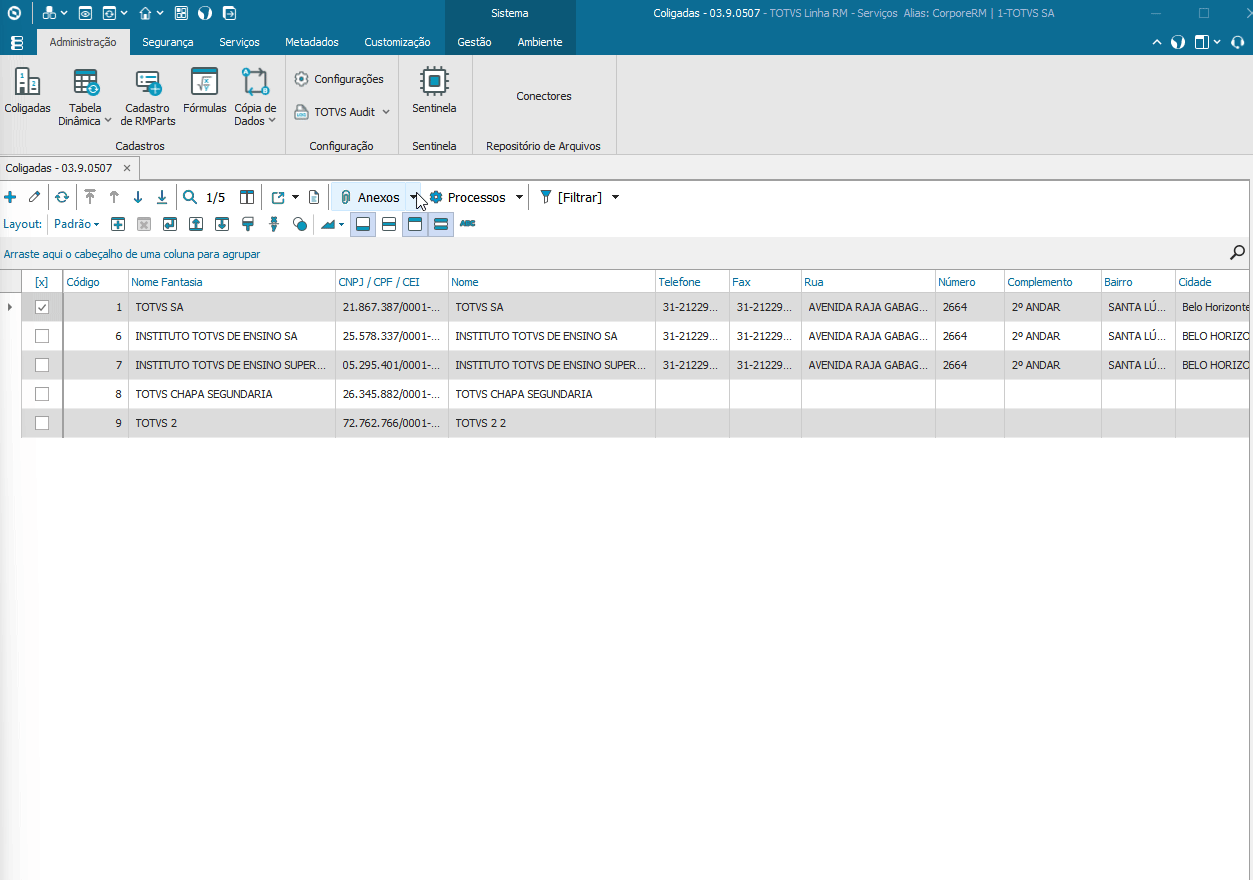Click the Conectores button

pos(544,96)
